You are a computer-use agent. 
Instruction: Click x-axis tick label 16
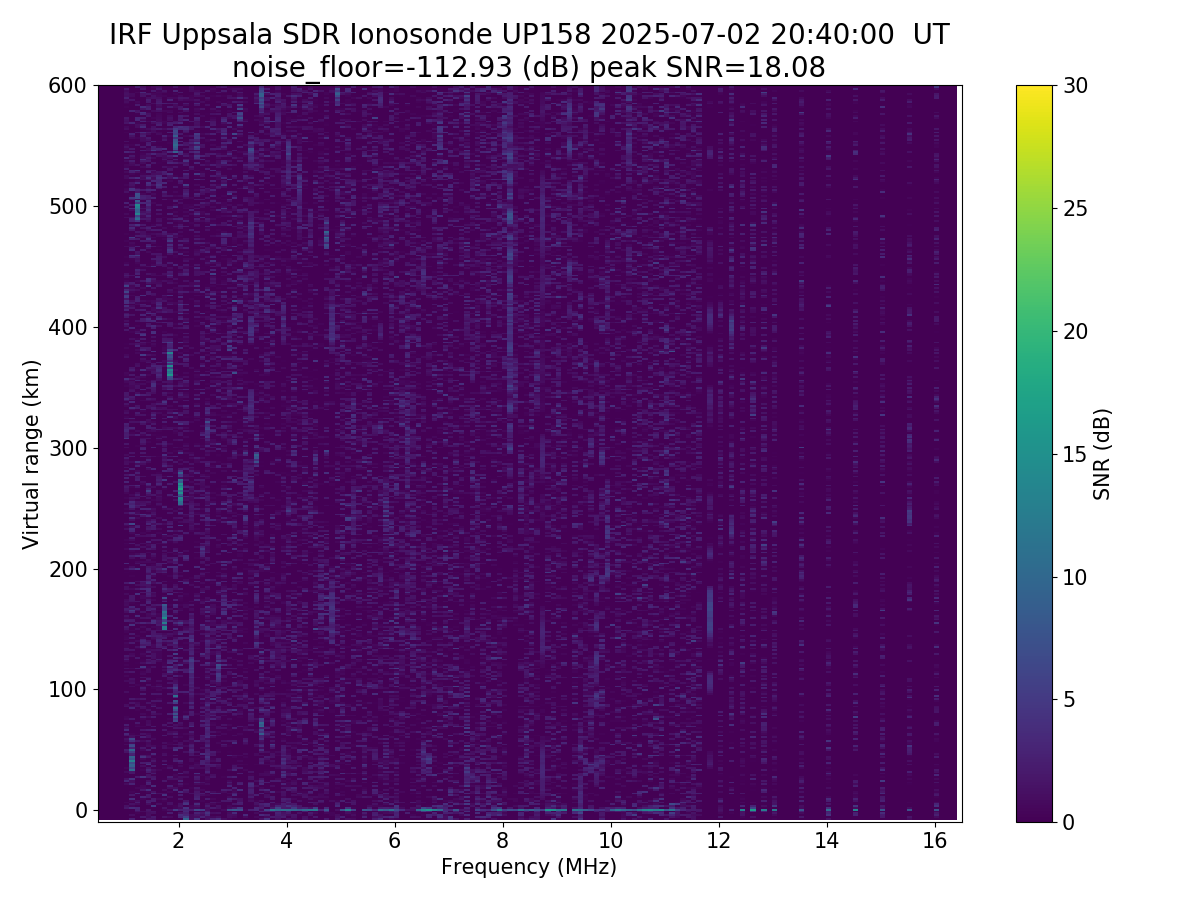pyautogui.click(x=935, y=840)
